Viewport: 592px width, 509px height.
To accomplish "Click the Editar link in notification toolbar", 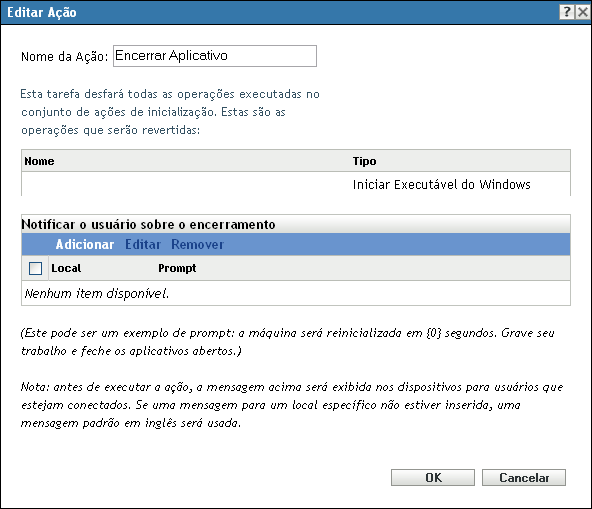I will coord(143,244).
